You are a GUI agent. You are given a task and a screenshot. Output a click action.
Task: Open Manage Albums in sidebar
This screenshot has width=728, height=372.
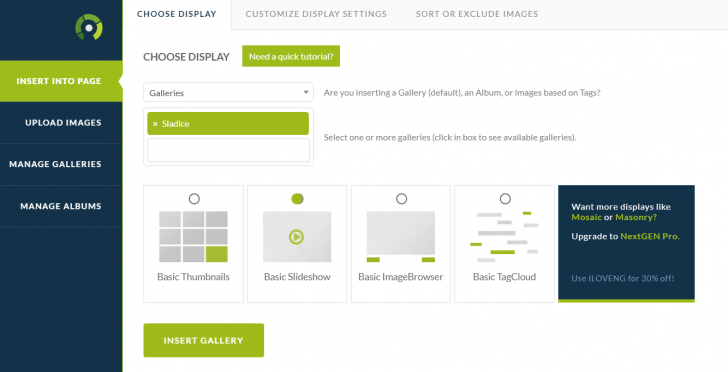tap(61, 206)
